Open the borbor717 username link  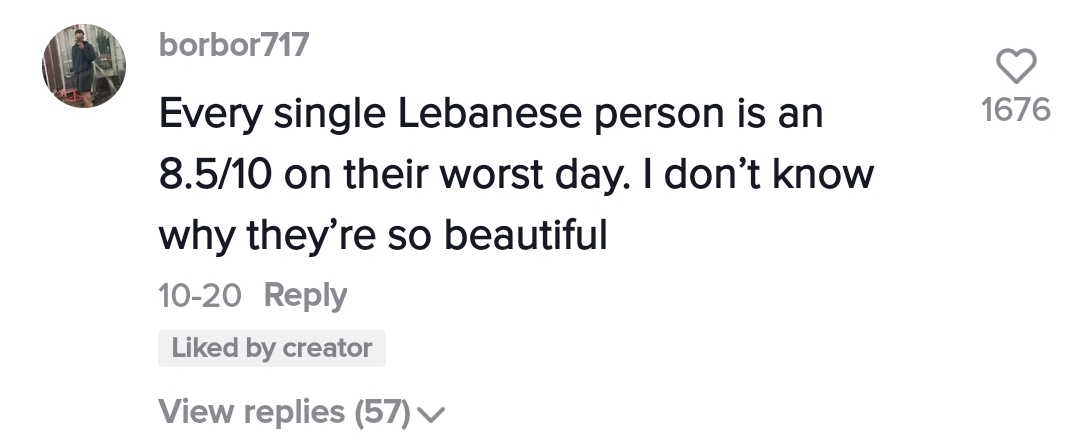coord(234,45)
